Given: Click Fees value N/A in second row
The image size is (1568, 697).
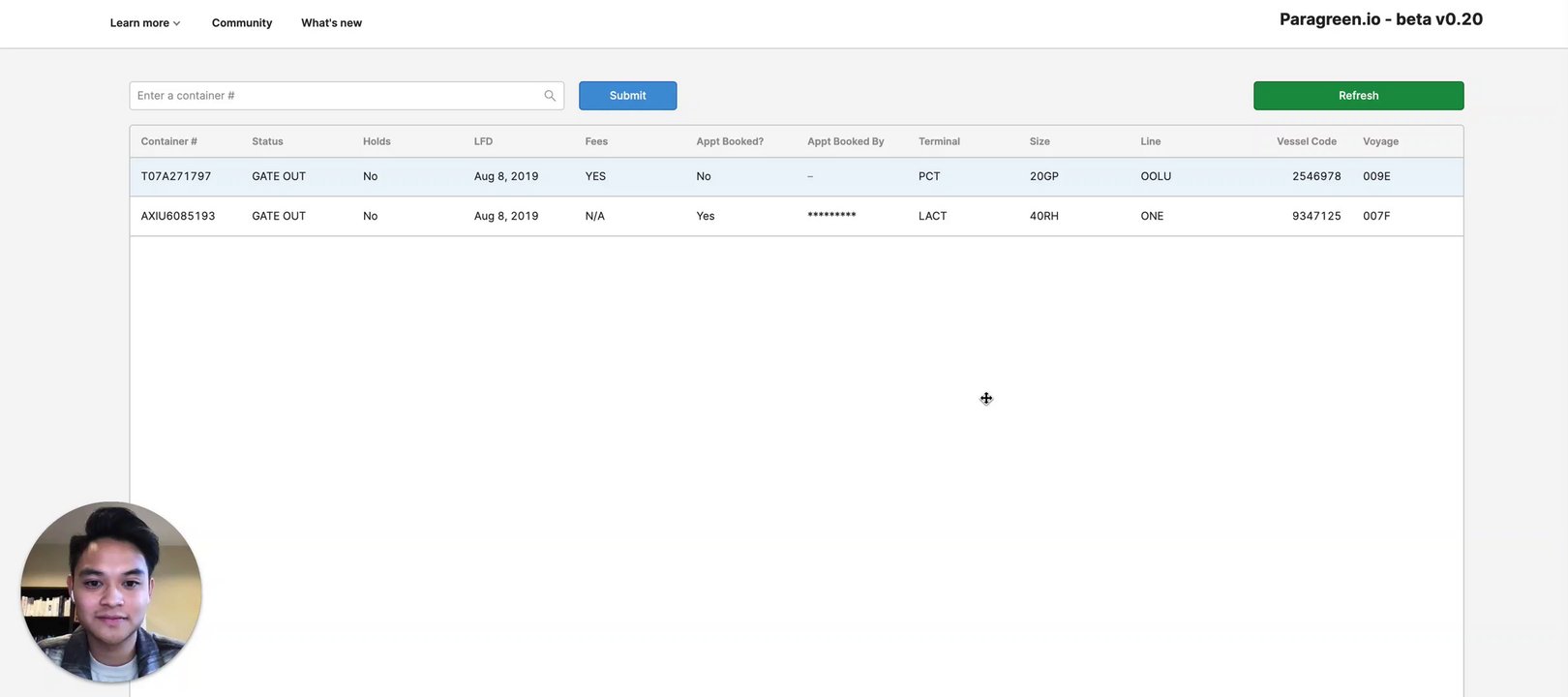Looking at the screenshot, I should pyautogui.click(x=595, y=216).
